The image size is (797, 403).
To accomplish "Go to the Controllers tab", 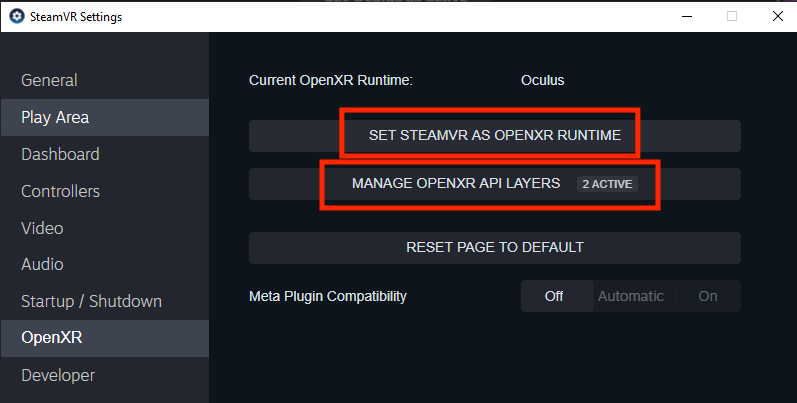I will pyautogui.click(x=104, y=191).
